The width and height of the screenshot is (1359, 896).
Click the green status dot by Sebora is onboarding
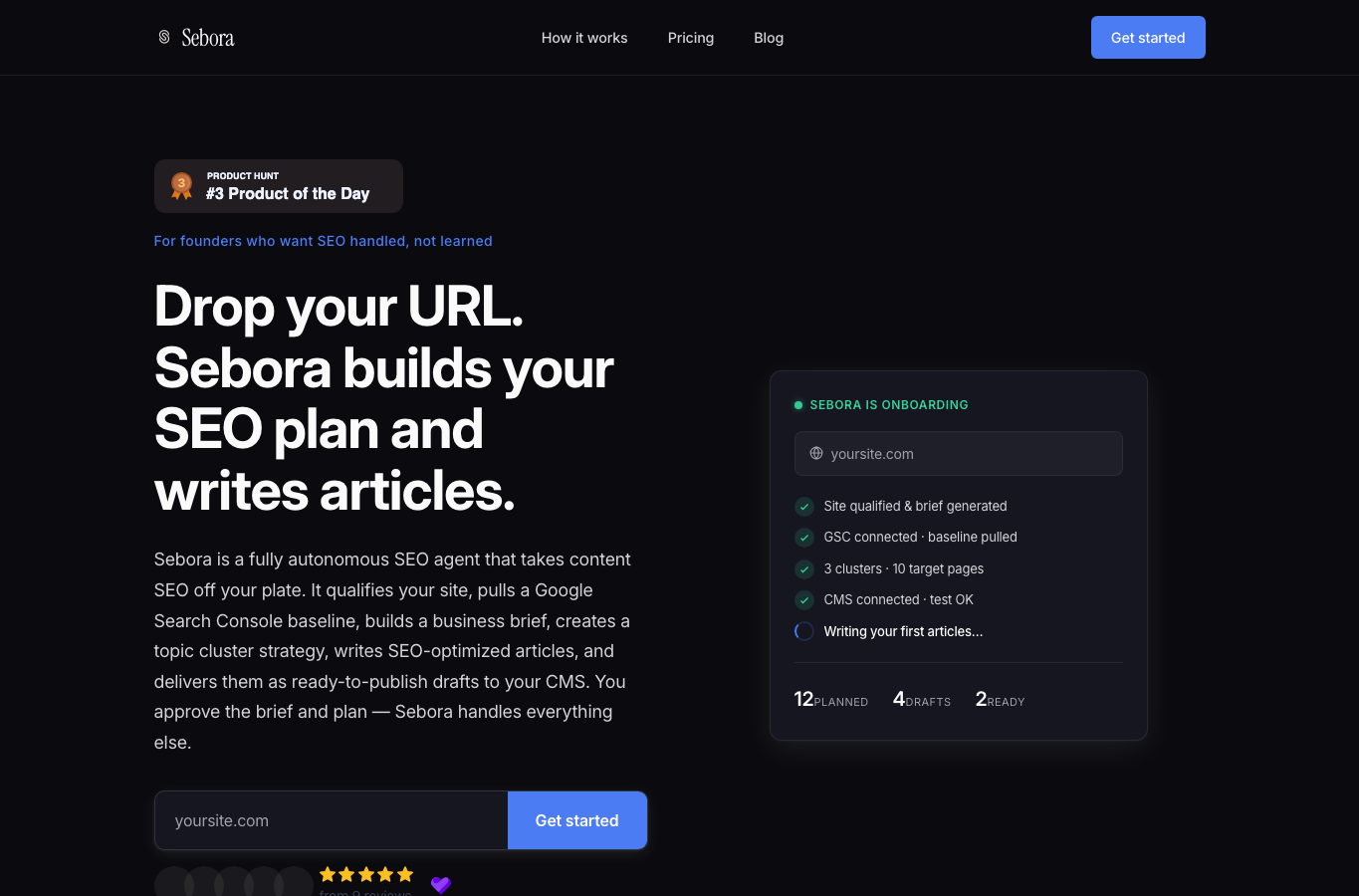pyautogui.click(x=798, y=405)
